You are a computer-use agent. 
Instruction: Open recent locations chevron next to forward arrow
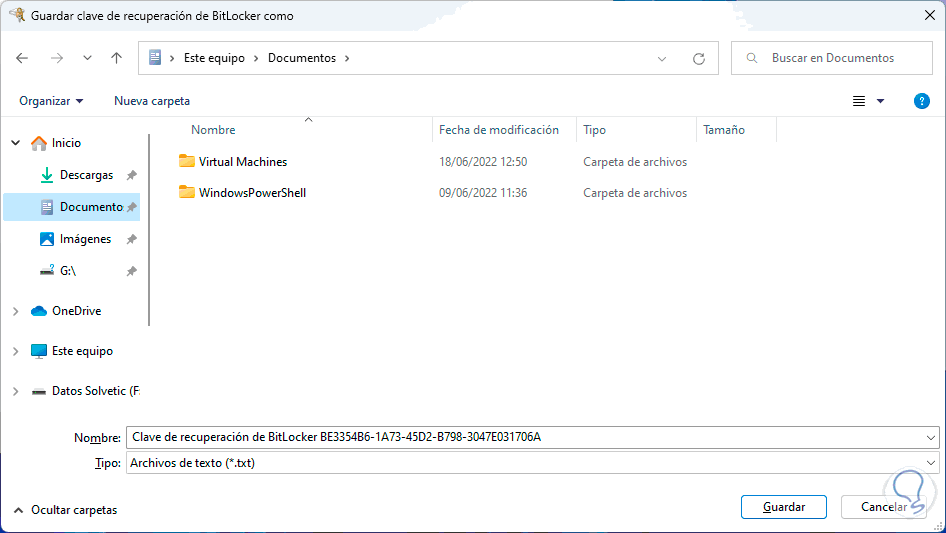tap(87, 58)
